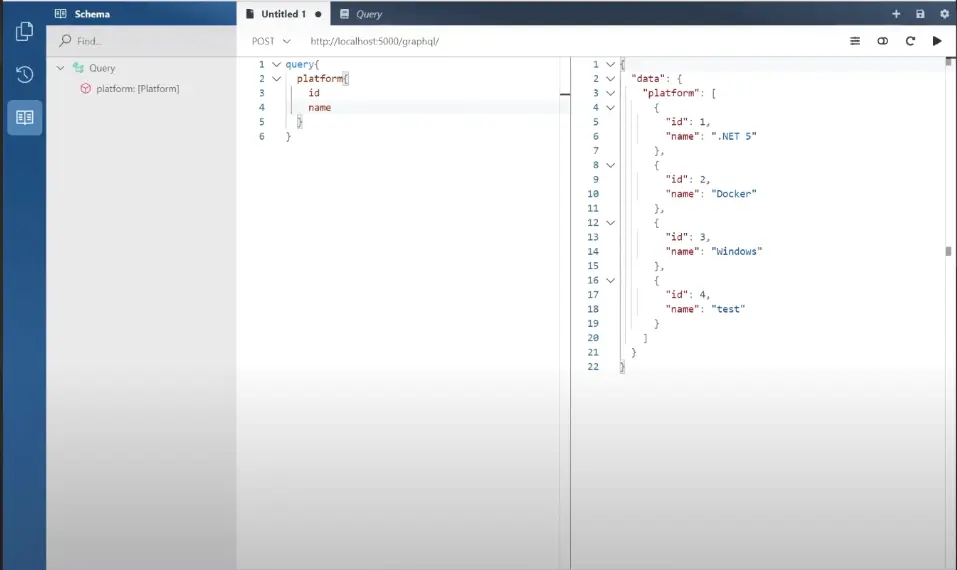
Task: Click "platform" key in response
Action: [x=671, y=93]
